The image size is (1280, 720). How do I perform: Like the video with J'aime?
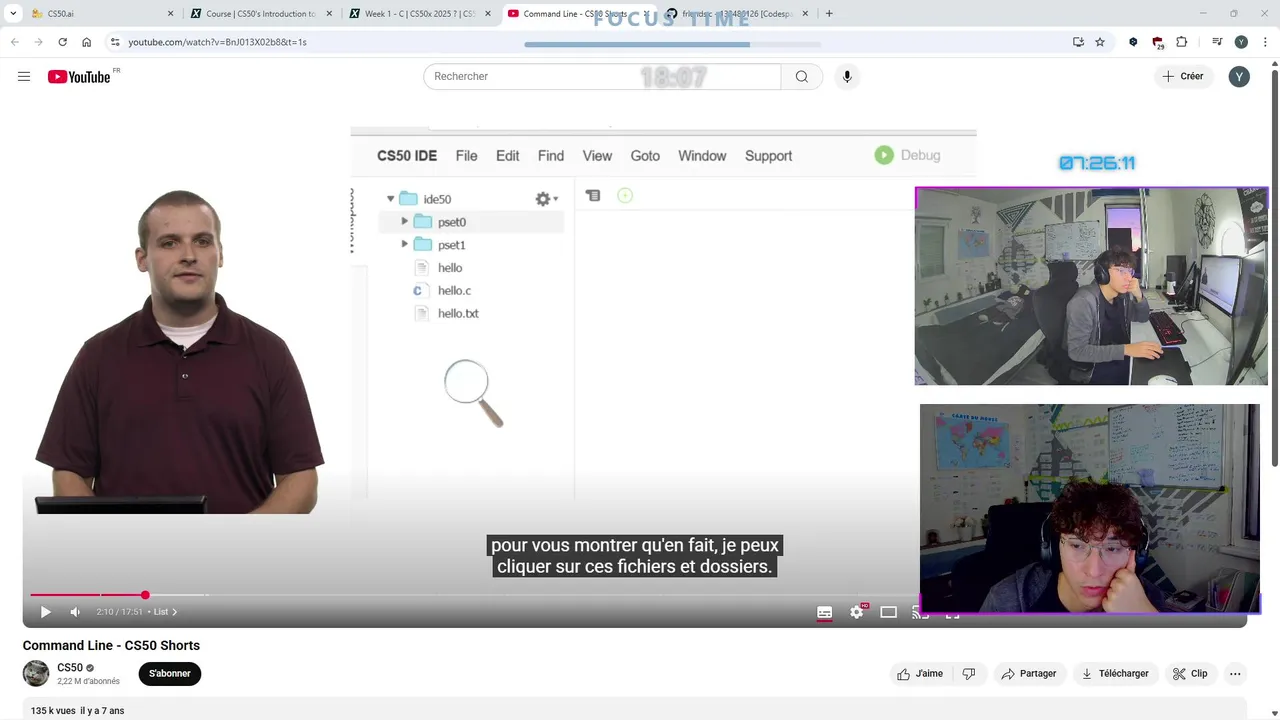920,674
